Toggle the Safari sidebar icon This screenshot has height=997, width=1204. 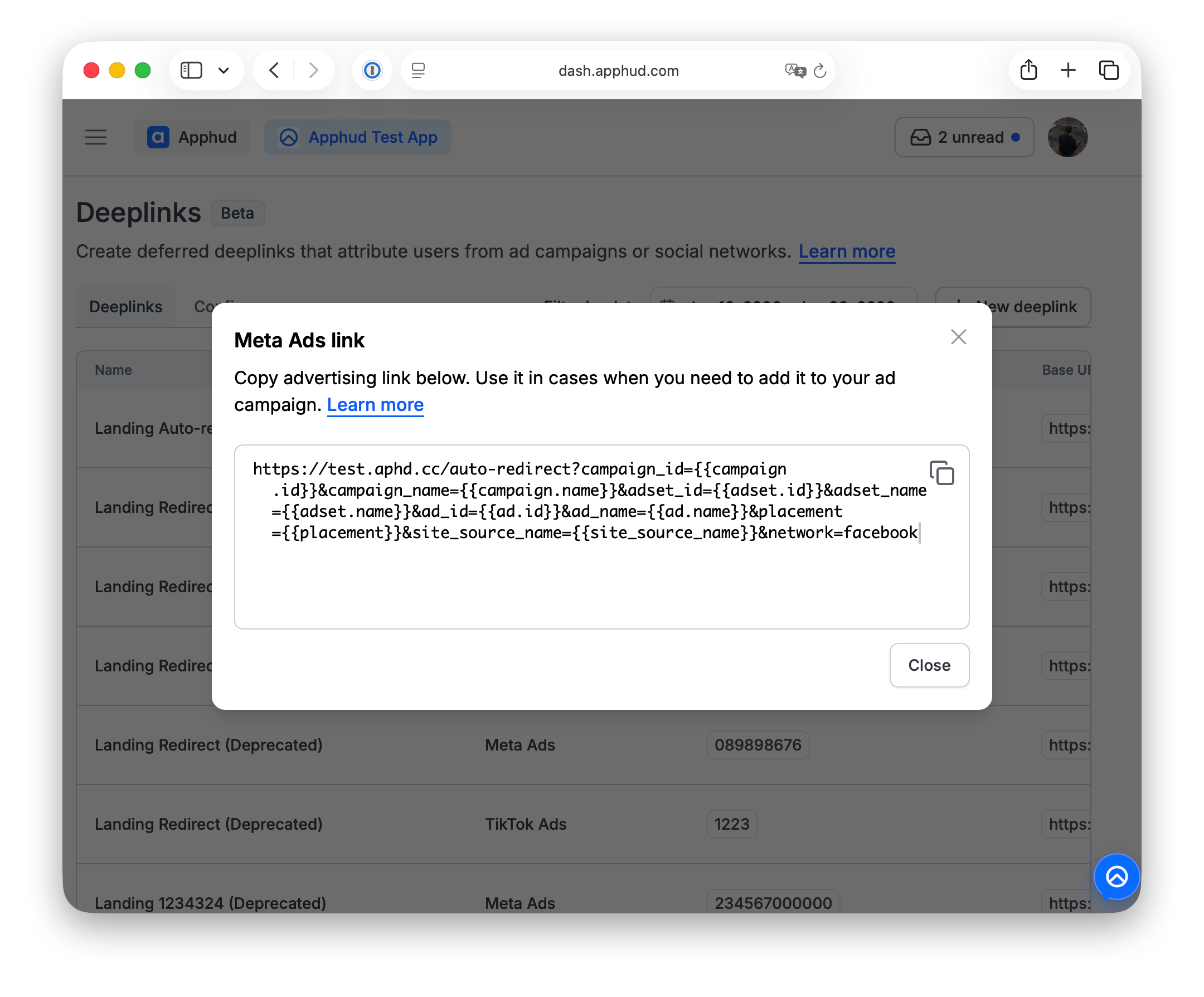(191, 71)
